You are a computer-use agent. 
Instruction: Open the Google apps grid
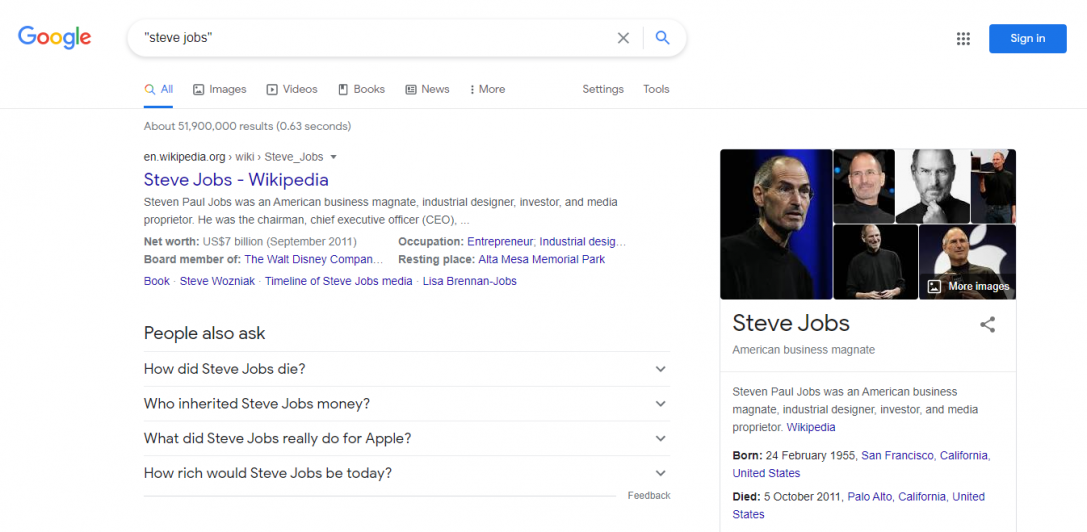pos(963,39)
